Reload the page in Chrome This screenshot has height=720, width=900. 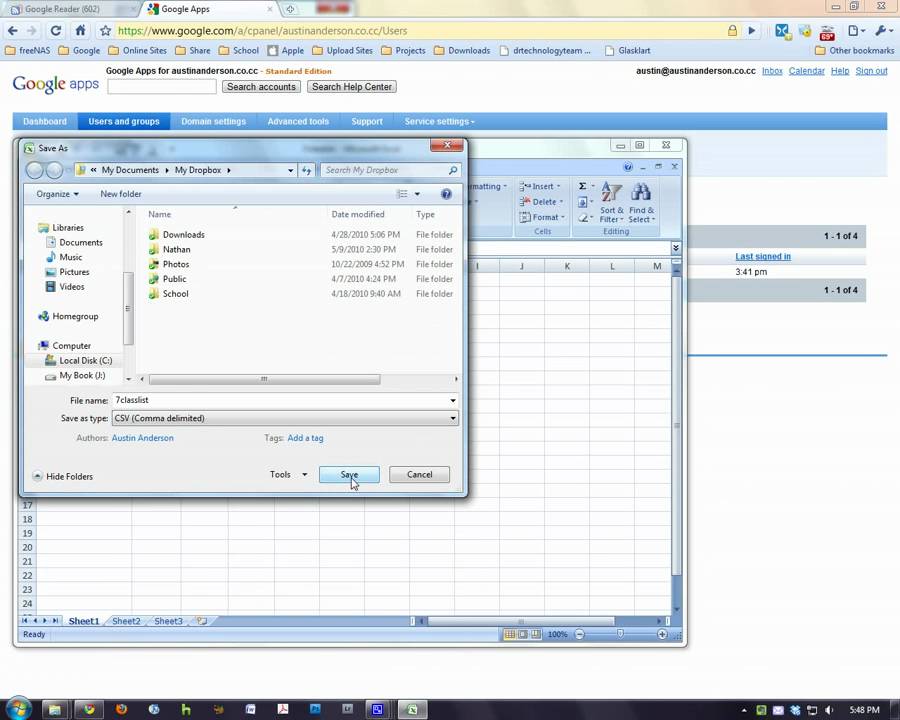pyautogui.click(x=55, y=30)
